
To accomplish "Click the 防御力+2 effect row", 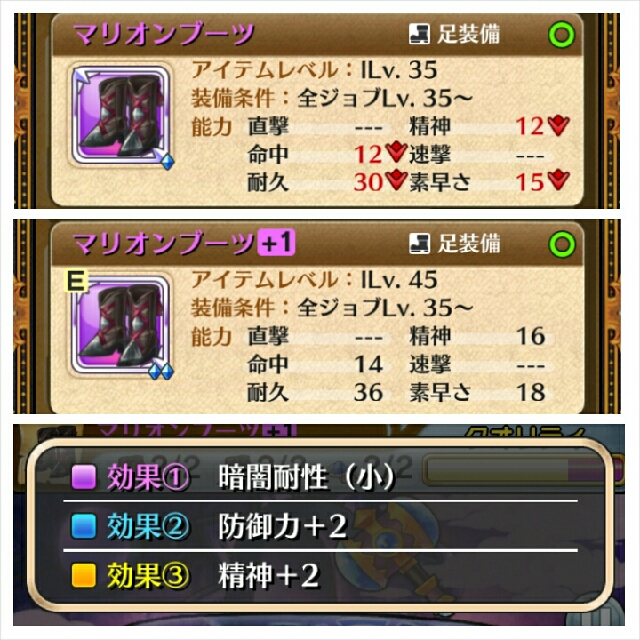I will point(320,526).
